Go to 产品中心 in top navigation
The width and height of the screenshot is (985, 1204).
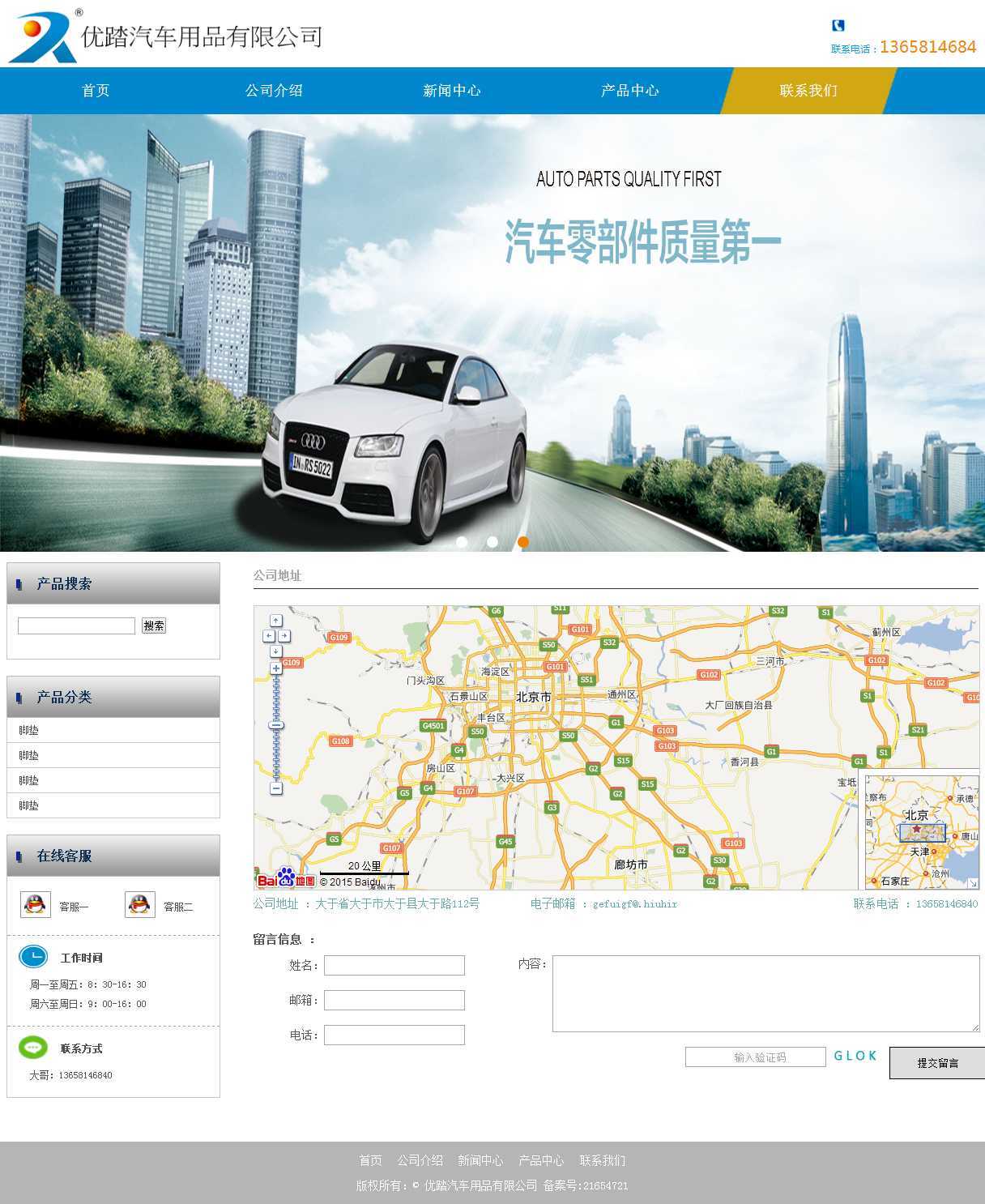629,91
